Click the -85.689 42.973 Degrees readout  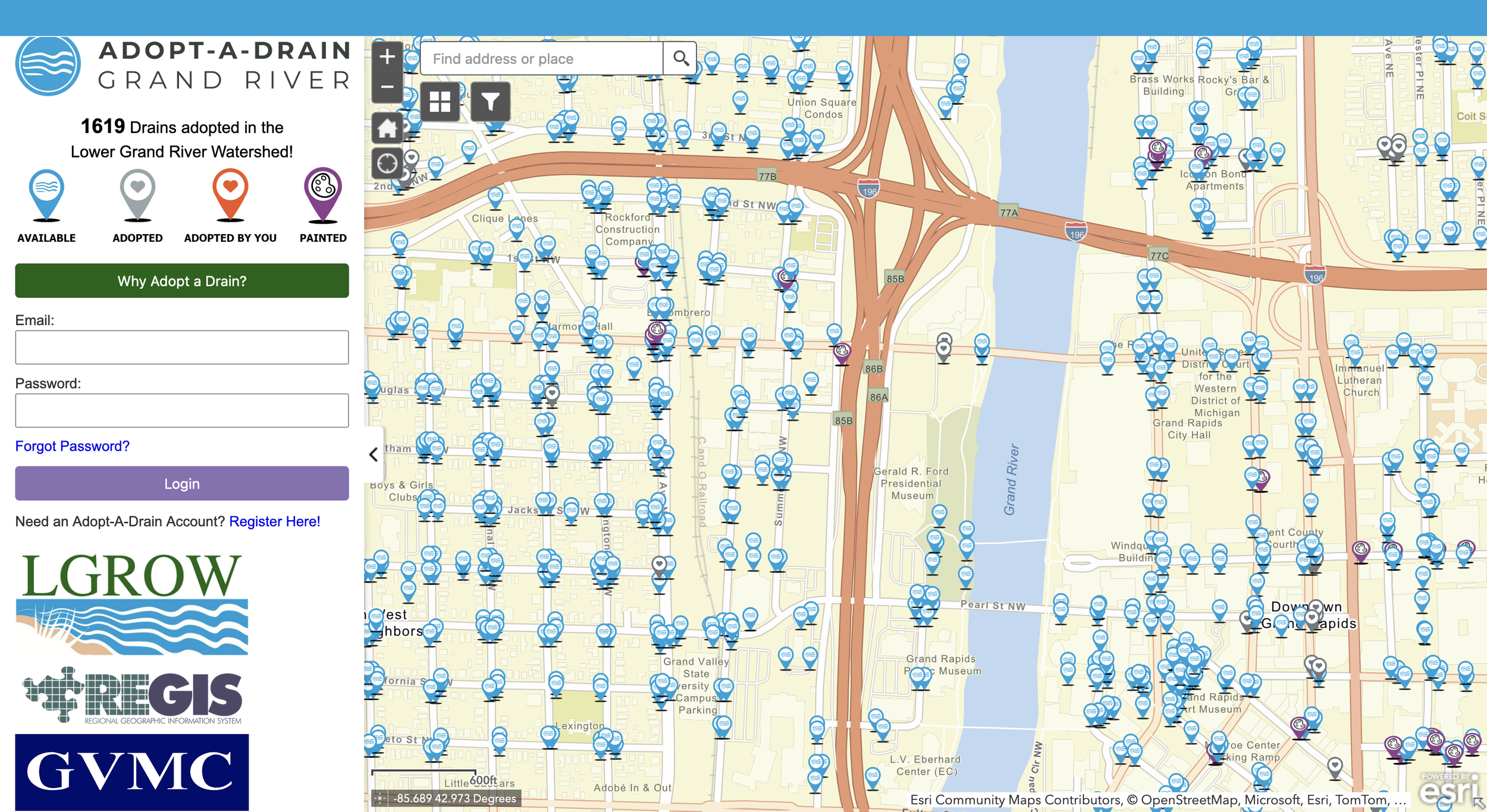[456, 798]
